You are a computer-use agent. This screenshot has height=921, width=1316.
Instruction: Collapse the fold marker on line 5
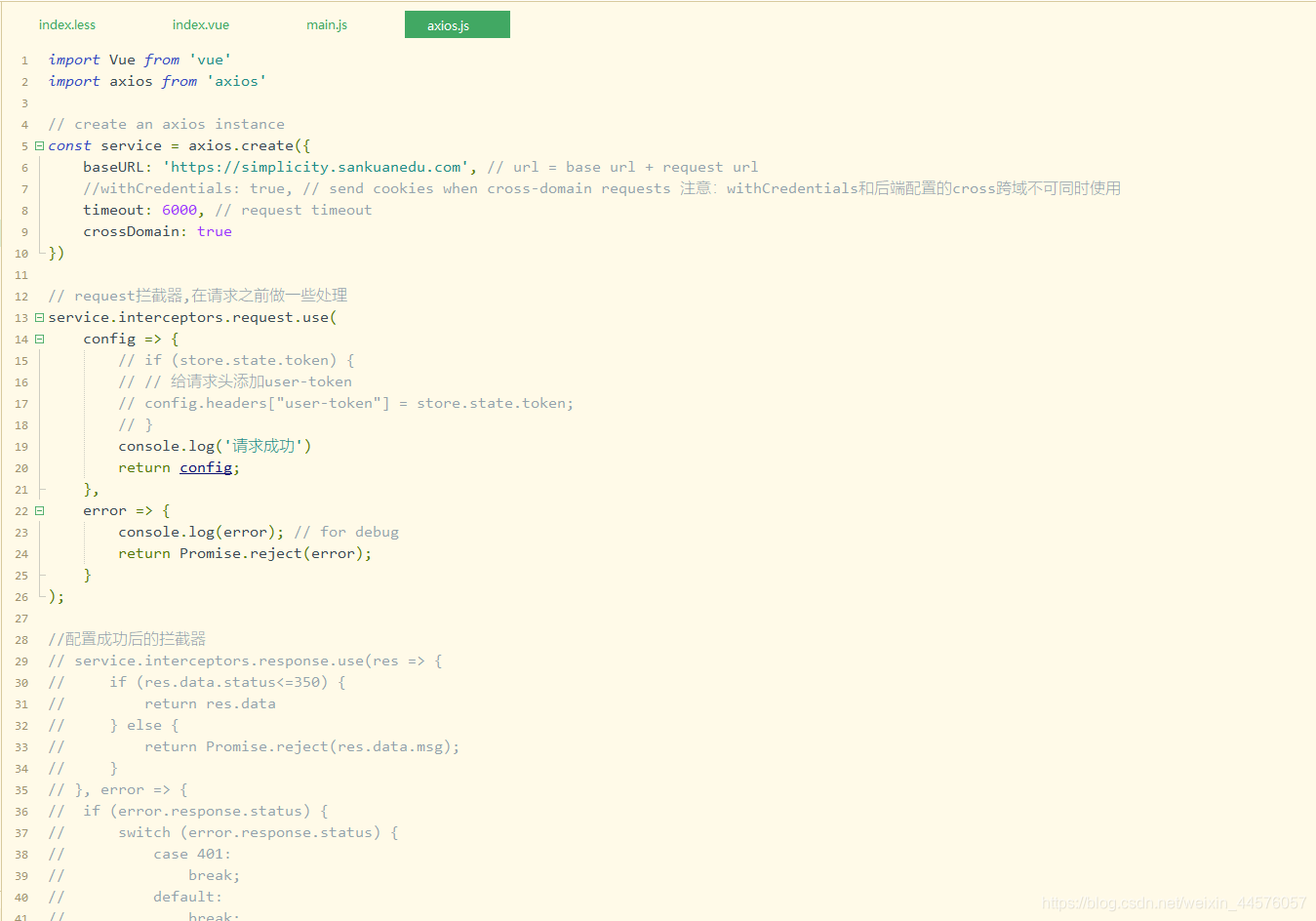39,145
